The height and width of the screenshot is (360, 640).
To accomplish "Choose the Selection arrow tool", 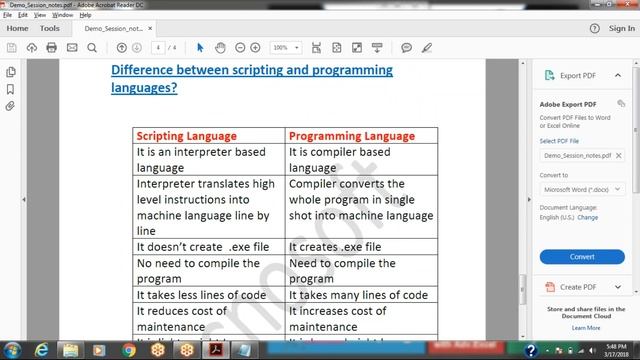I will coord(200,48).
